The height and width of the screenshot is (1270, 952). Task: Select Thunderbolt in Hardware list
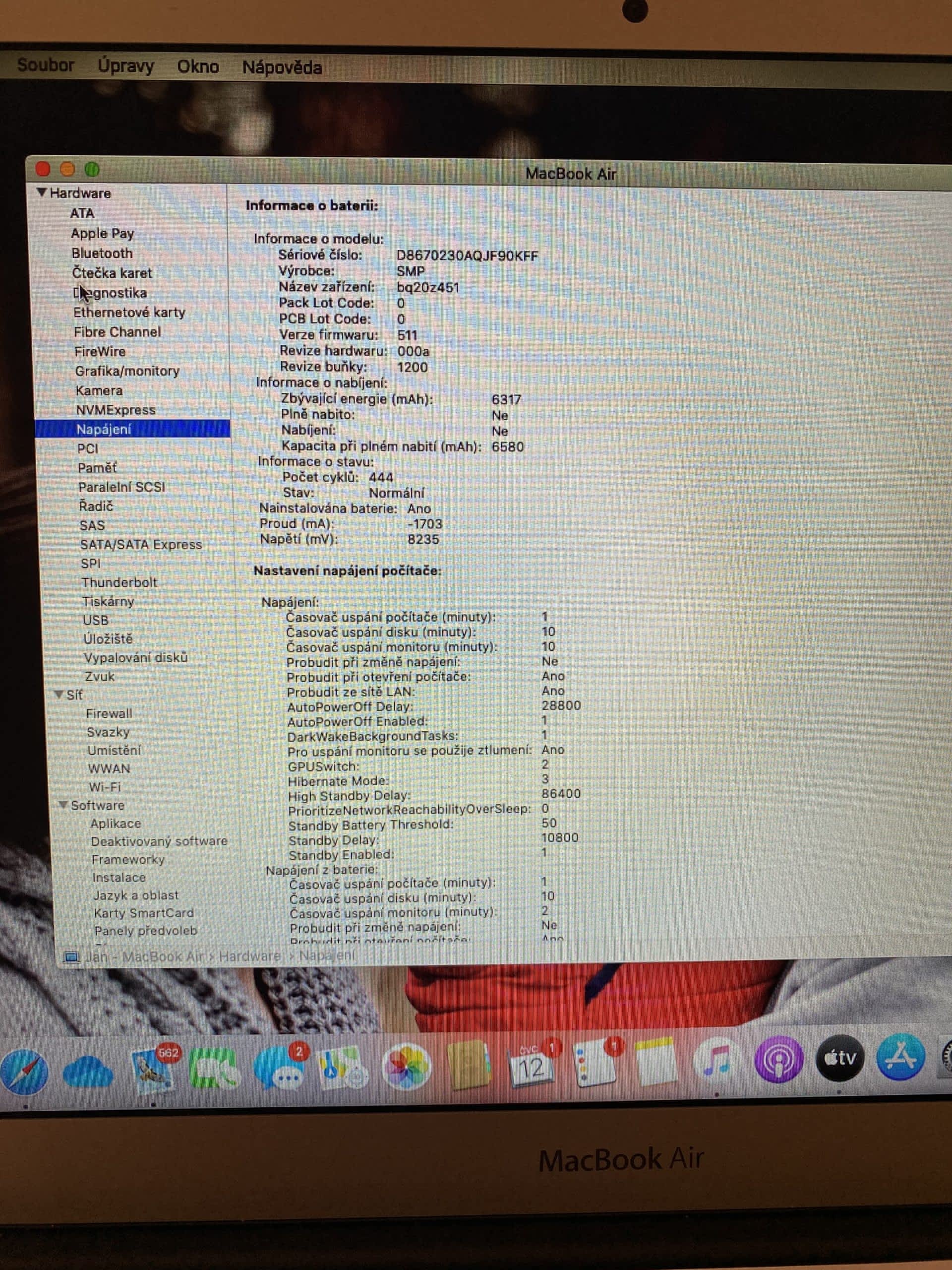[119, 582]
